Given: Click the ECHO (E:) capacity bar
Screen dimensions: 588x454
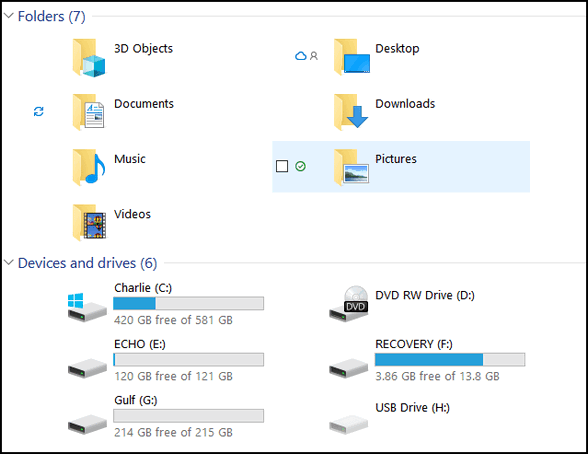Looking at the screenshot, I should point(189,360).
